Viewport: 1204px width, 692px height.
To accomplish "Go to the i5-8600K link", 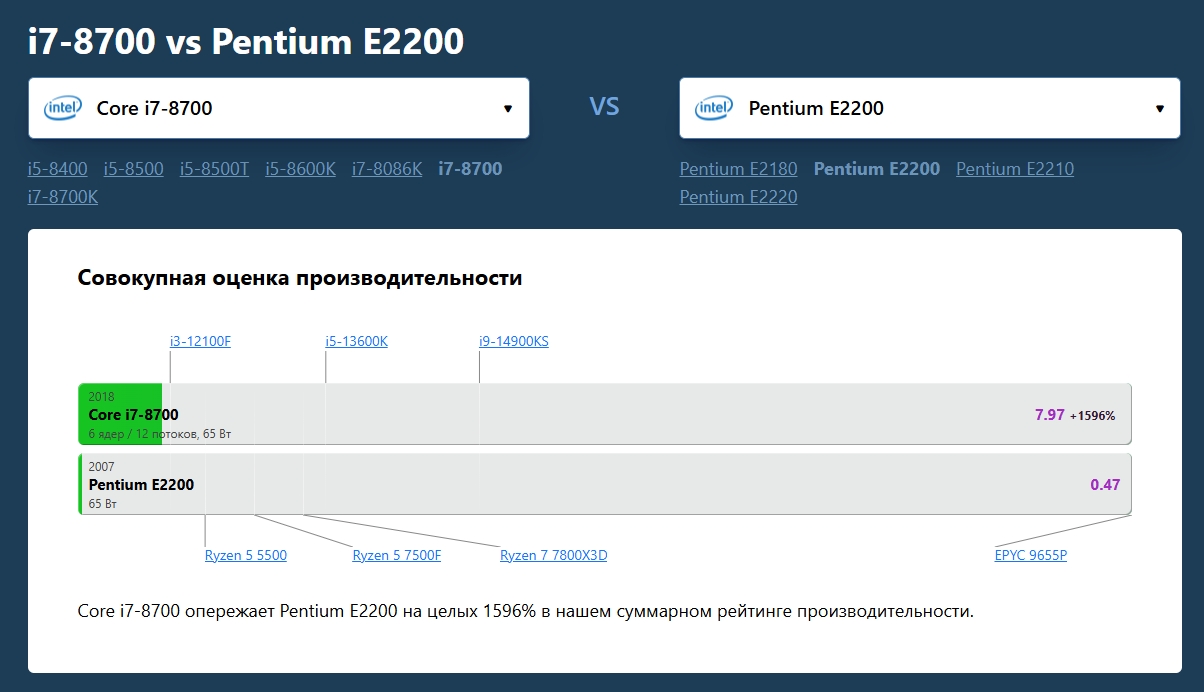I will [x=301, y=169].
